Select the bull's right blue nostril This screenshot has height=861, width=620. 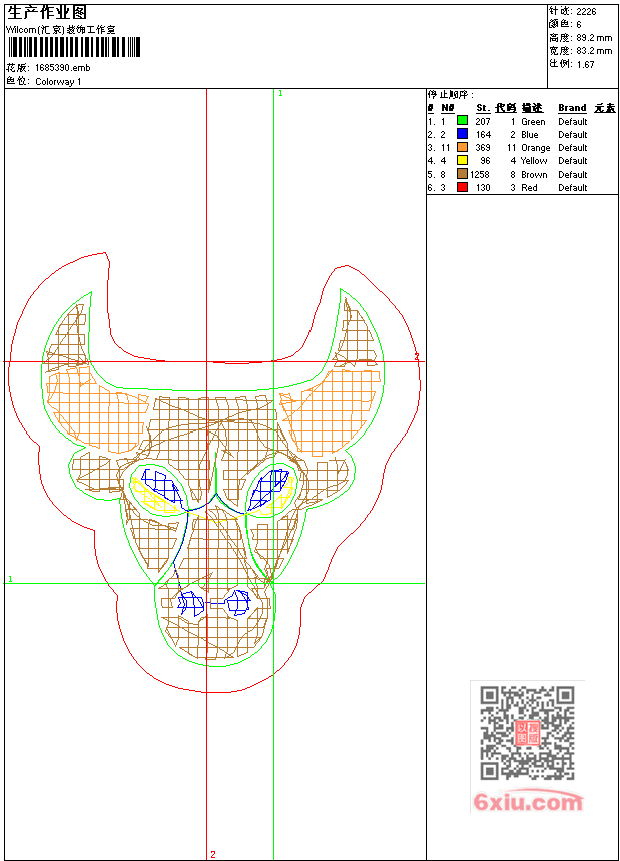238,601
